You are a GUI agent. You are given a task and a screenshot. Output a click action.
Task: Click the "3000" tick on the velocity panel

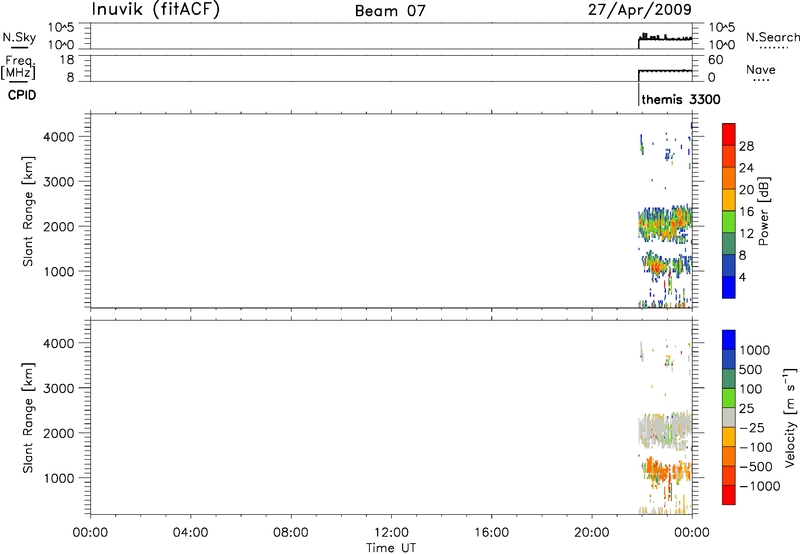(x=59, y=388)
